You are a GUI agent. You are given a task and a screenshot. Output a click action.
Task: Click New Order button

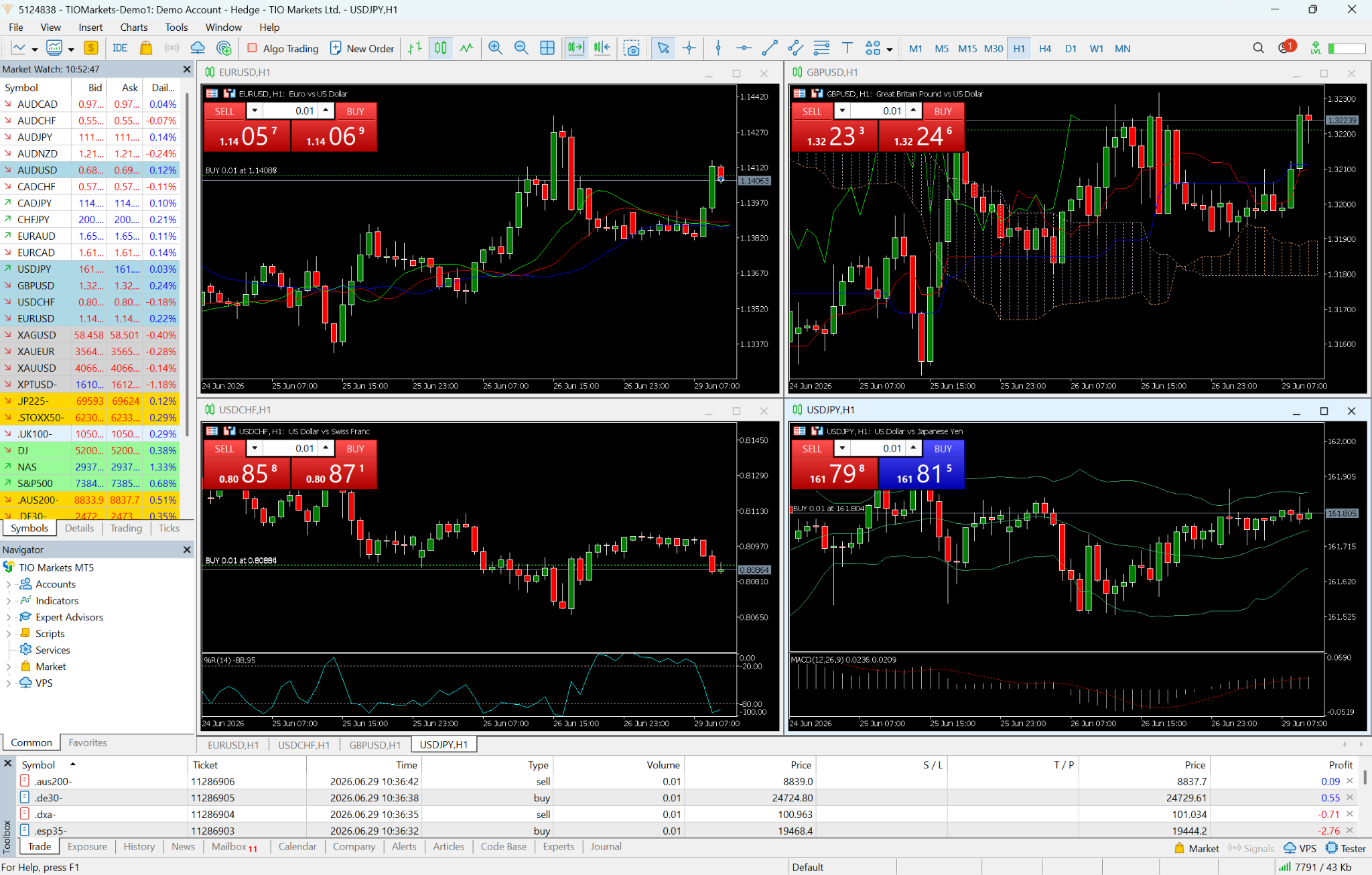[x=362, y=48]
